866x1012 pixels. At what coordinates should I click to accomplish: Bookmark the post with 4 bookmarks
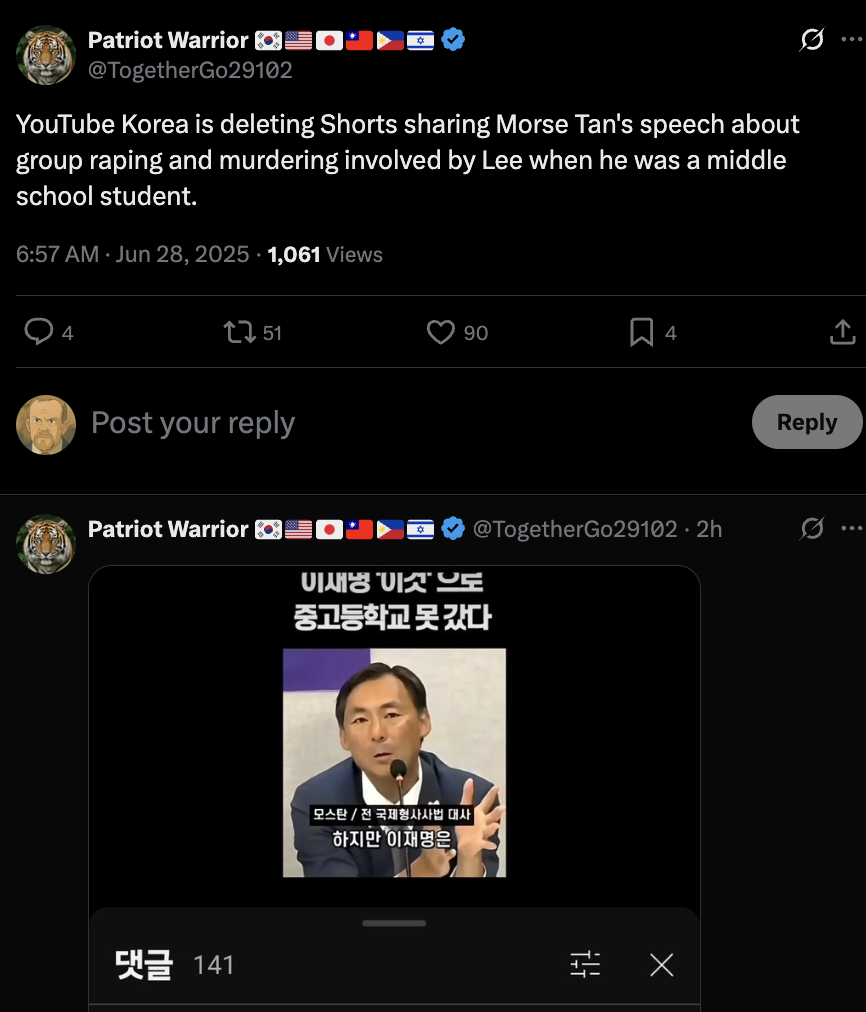(x=641, y=332)
